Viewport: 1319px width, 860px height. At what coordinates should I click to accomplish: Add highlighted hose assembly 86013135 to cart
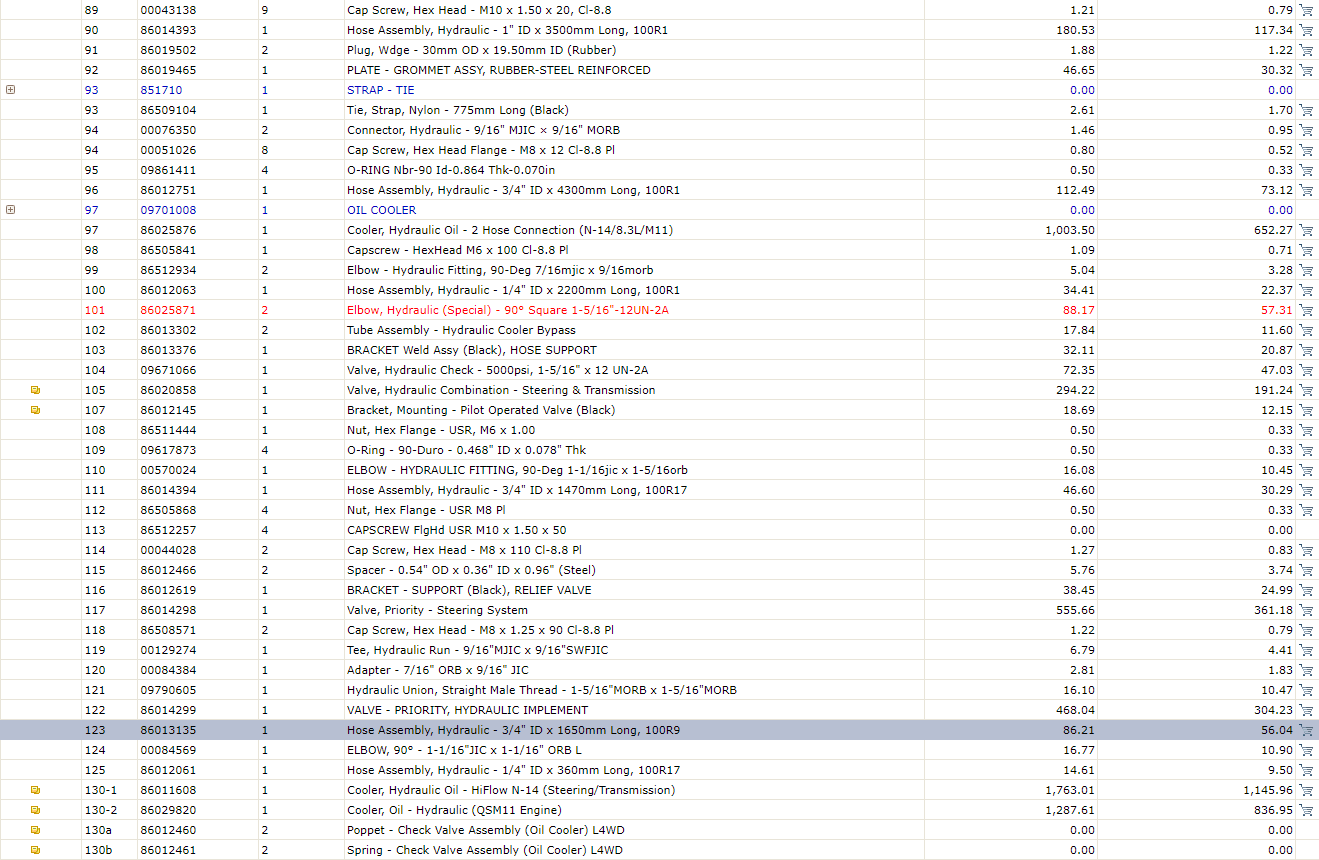(x=1306, y=730)
